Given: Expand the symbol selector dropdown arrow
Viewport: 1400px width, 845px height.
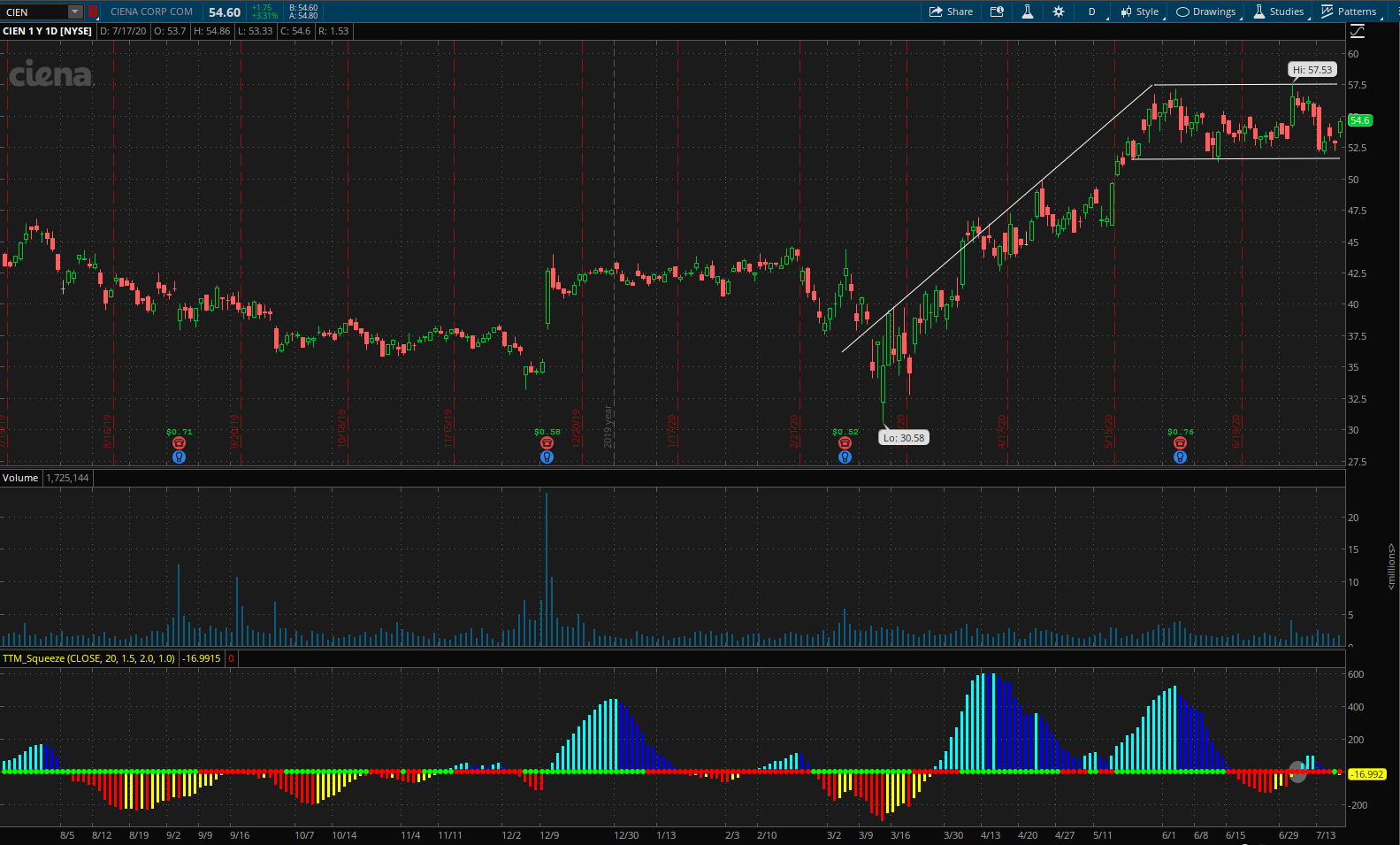Looking at the screenshot, I should (75, 12).
